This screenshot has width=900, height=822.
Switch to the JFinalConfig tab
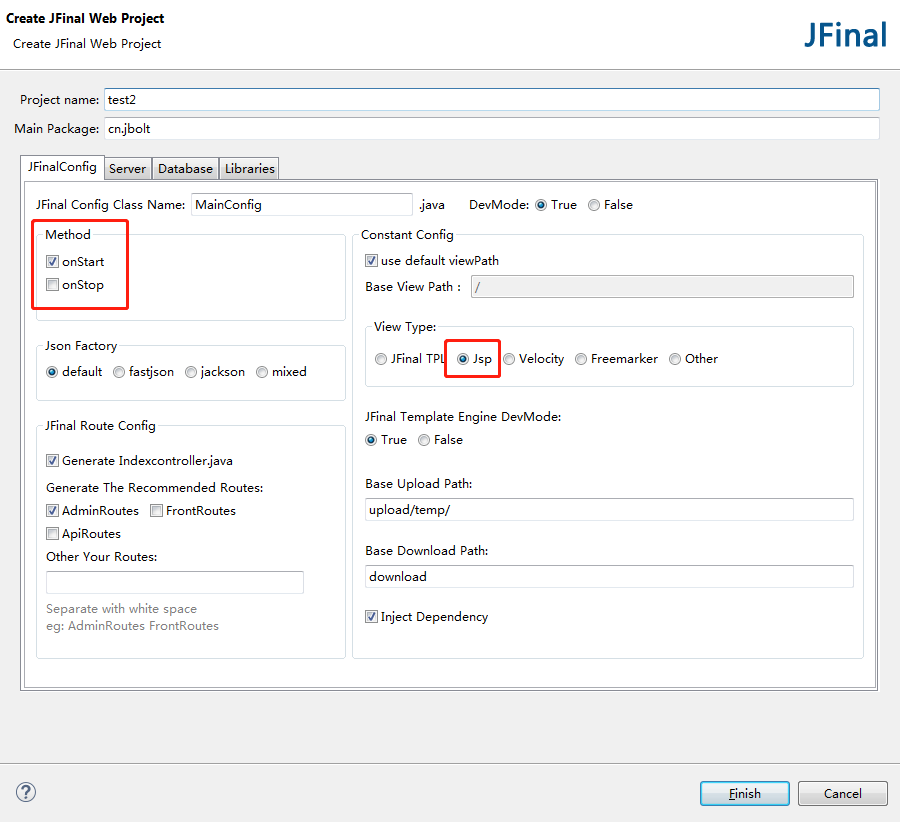[63, 167]
